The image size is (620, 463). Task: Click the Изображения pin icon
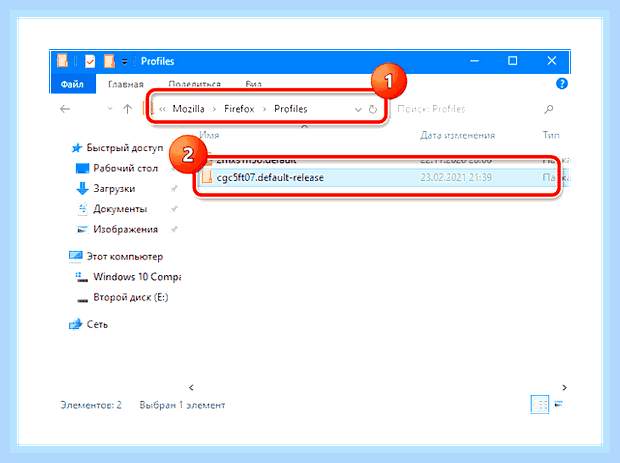pyautogui.click(x=174, y=229)
